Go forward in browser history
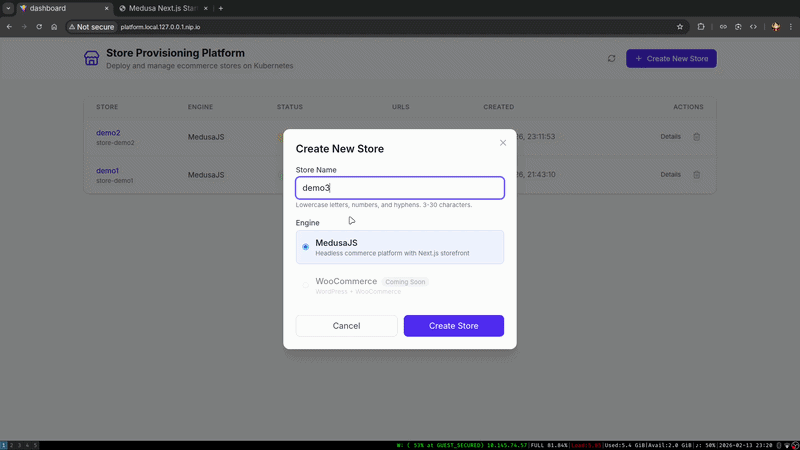800x450 pixels. coord(24,27)
